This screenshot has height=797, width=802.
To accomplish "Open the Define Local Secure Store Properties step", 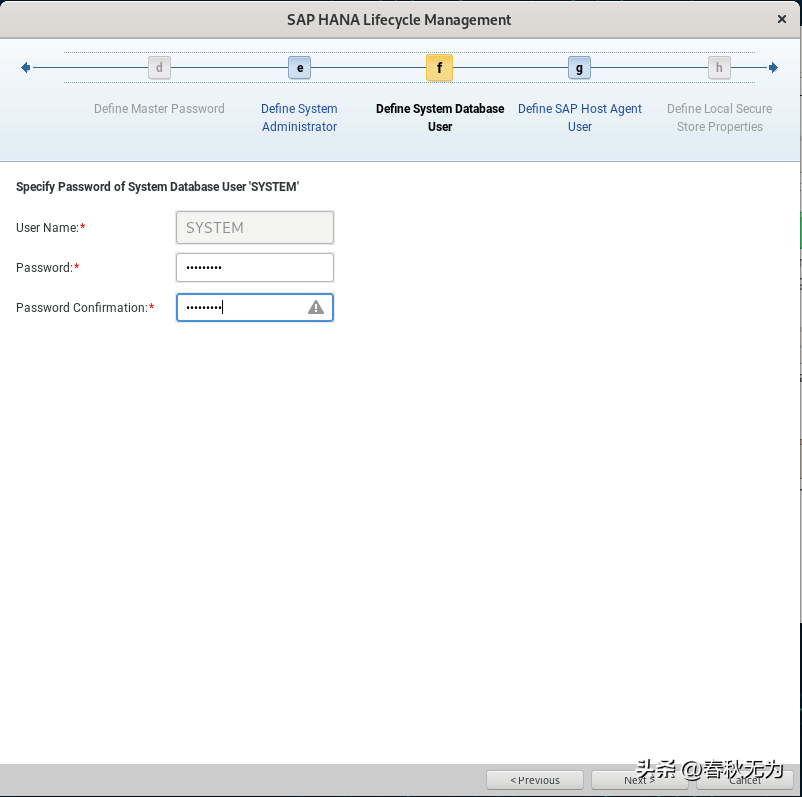I will click(719, 117).
